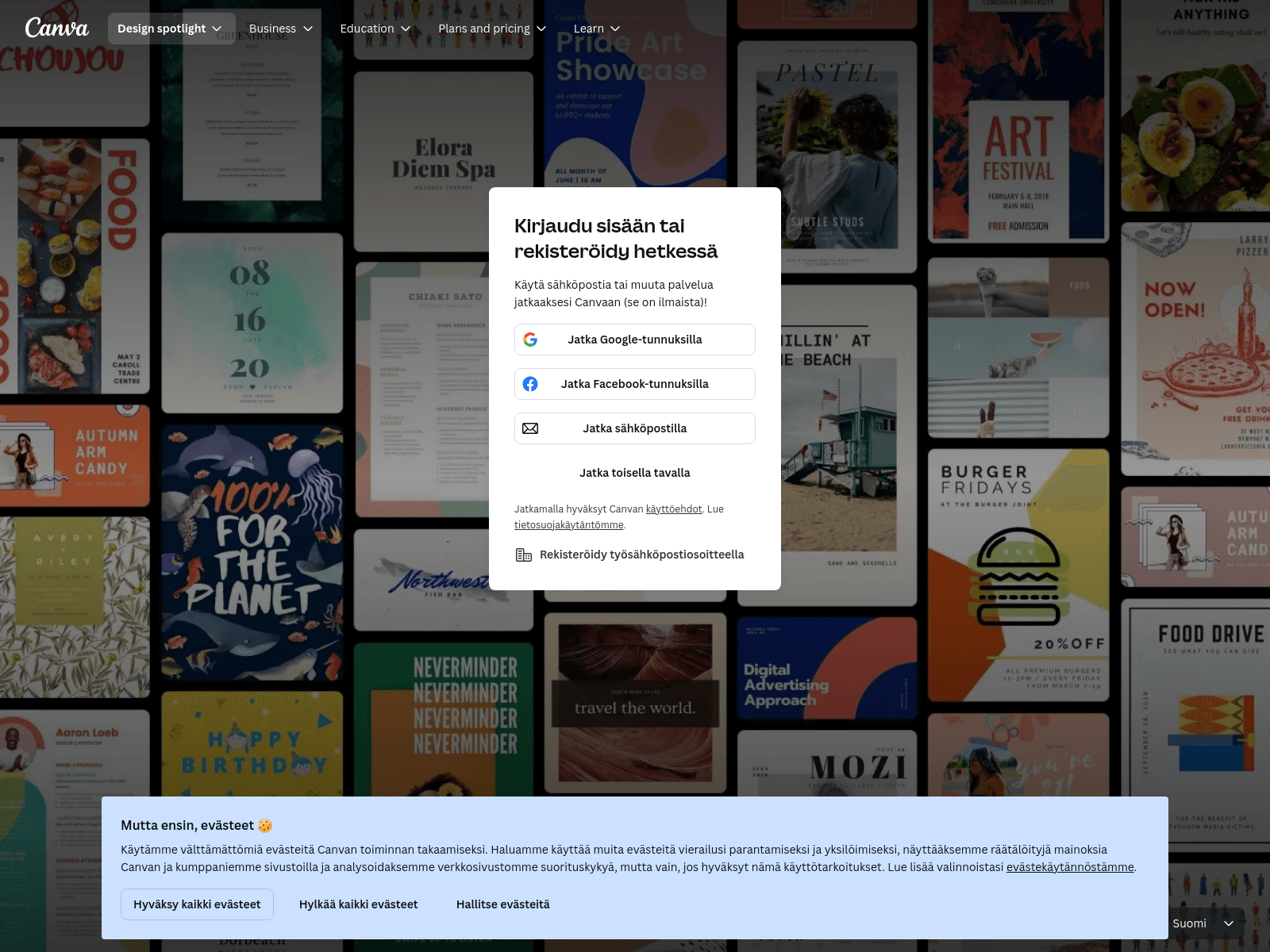Click the Pastel sunflower poster
Viewport: 1270px width, 952px height.
coord(827,157)
